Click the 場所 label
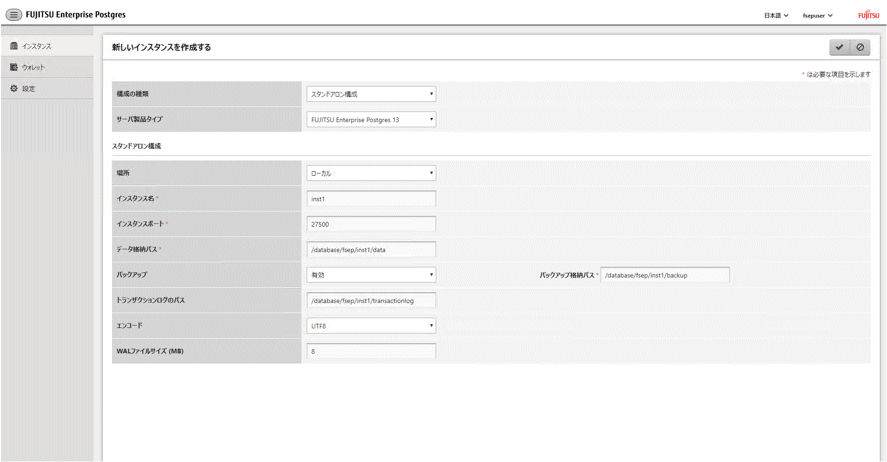The width and height of the screenshot is (887, 462). (123, 173)
